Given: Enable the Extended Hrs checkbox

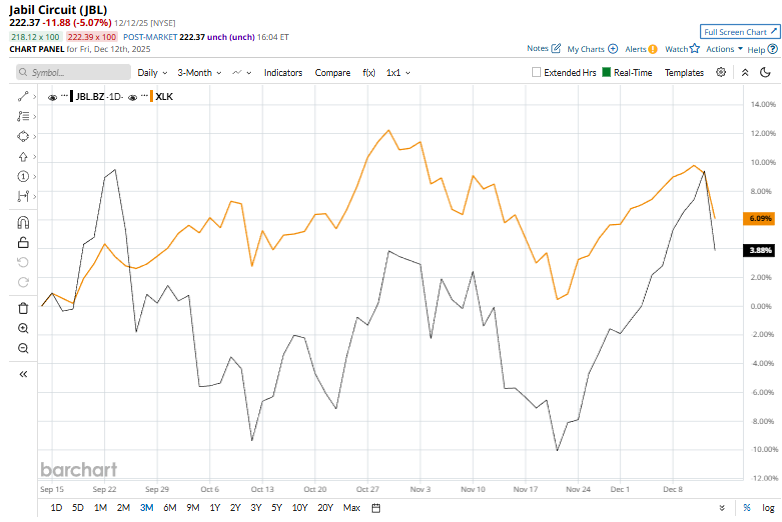Looking at the screenshot, I should pyautogui.click(x=536, y=73).
